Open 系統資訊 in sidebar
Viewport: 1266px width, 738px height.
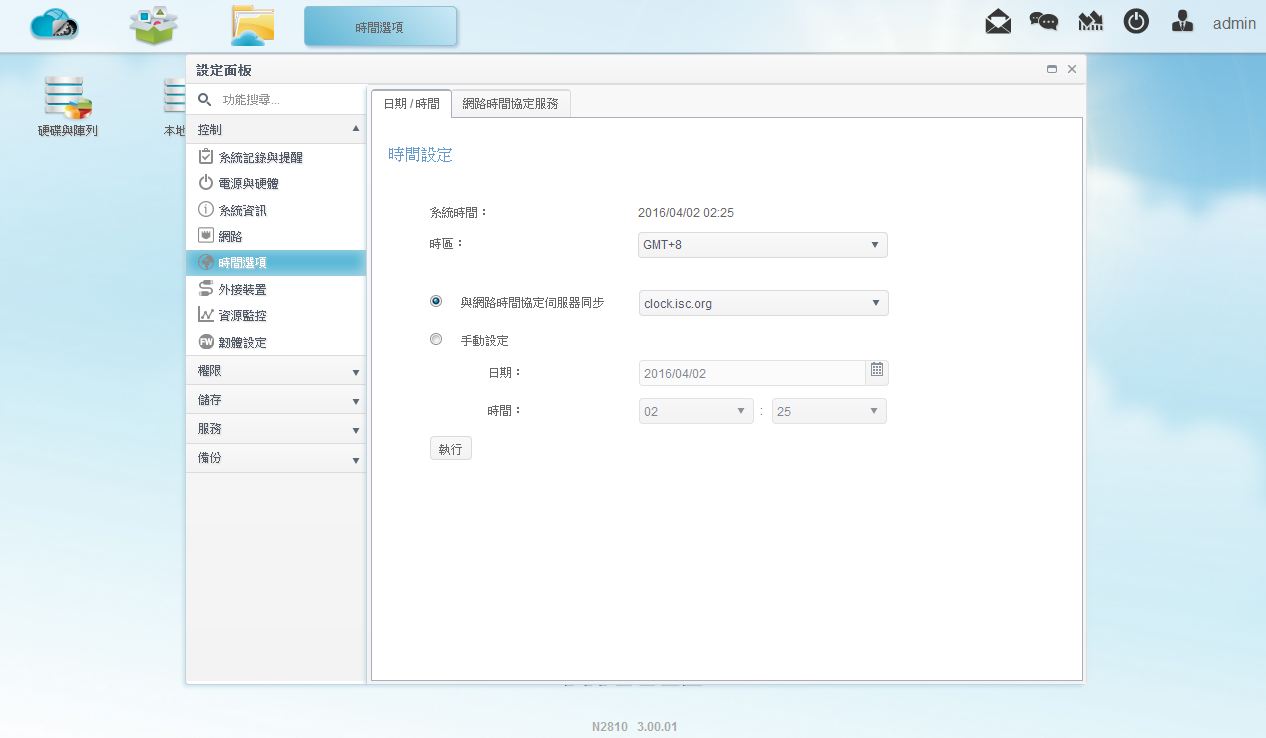click(x=276, y=210)
